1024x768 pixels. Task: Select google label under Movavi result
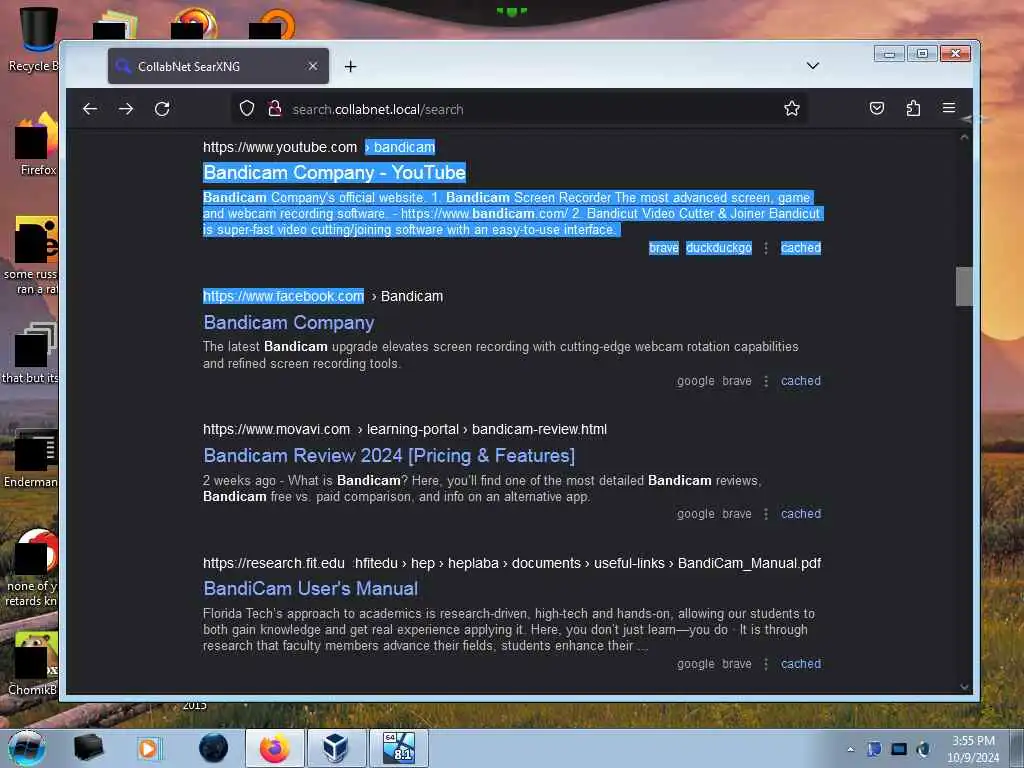(696, 514)
